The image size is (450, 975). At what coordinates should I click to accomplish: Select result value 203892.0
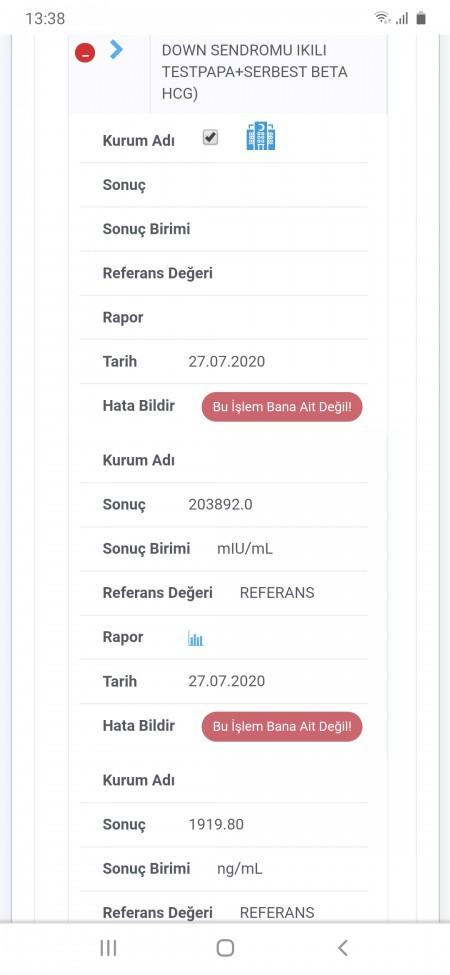coord(221,505)
